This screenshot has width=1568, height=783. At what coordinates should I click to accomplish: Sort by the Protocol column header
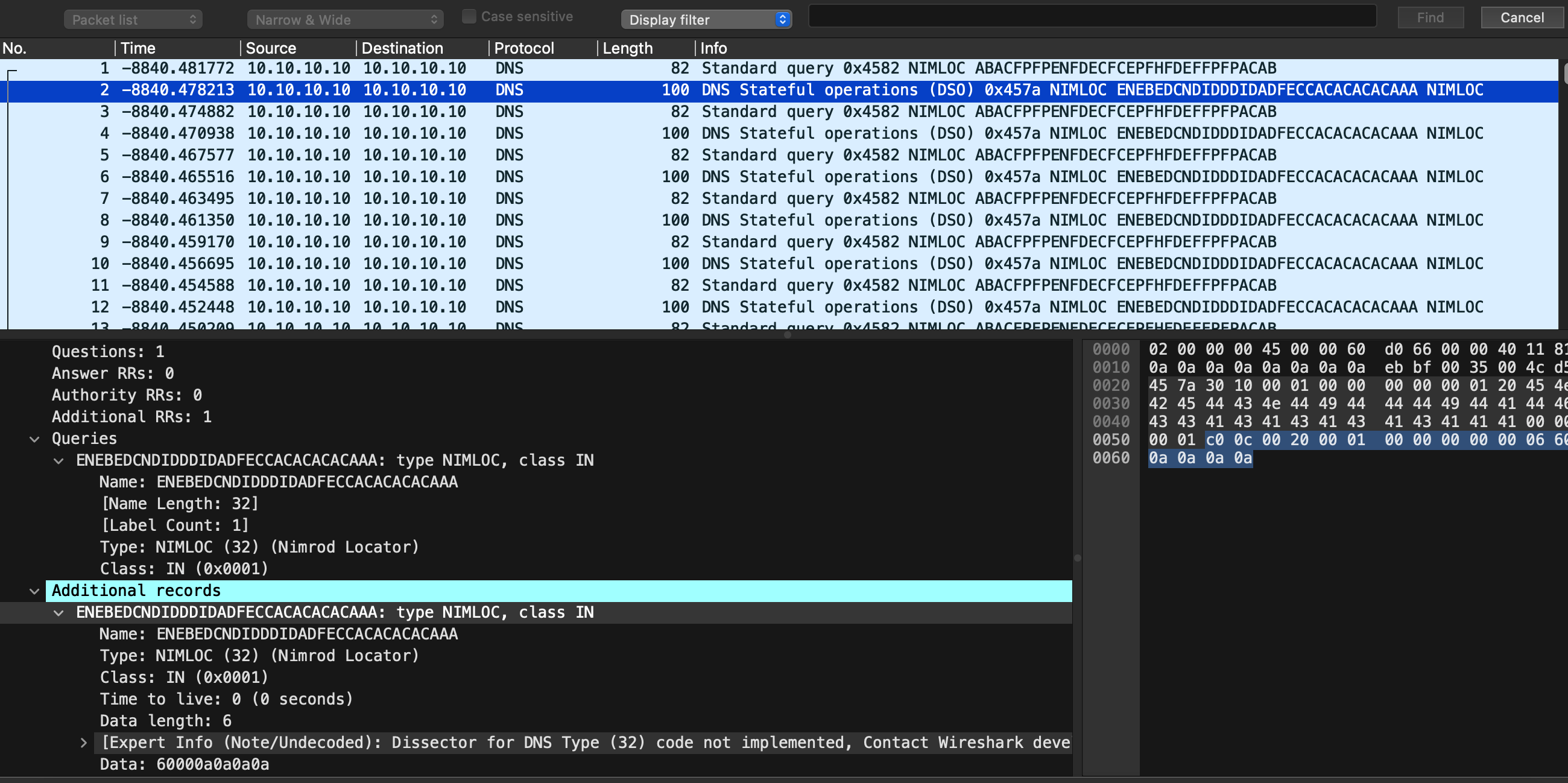click(543, 48)
